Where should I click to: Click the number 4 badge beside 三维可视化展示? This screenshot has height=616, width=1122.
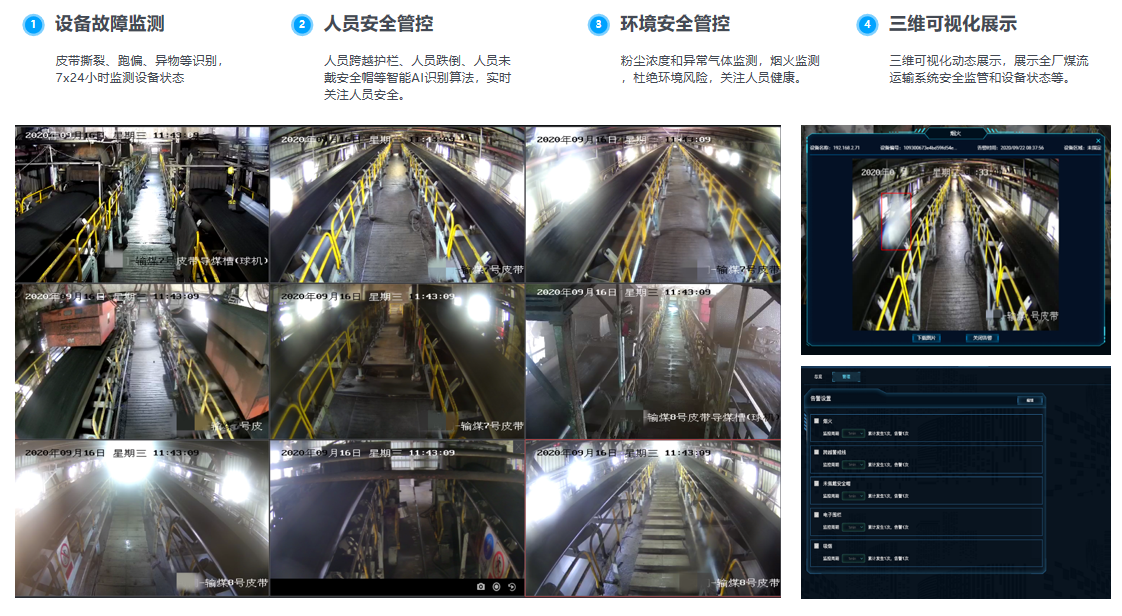(867, 24)
